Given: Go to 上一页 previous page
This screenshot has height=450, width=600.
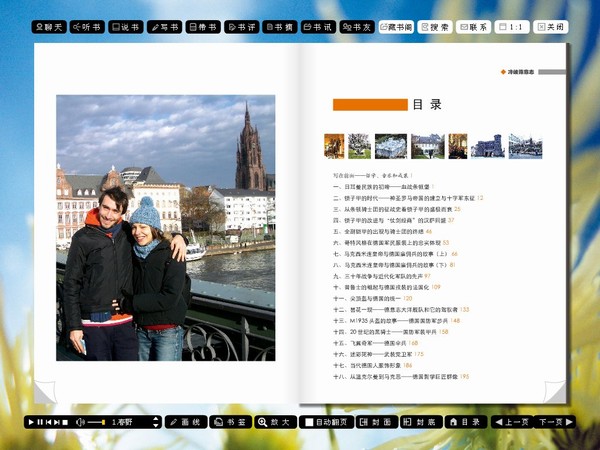Looking at the screenshot, I should click(512, 422).
